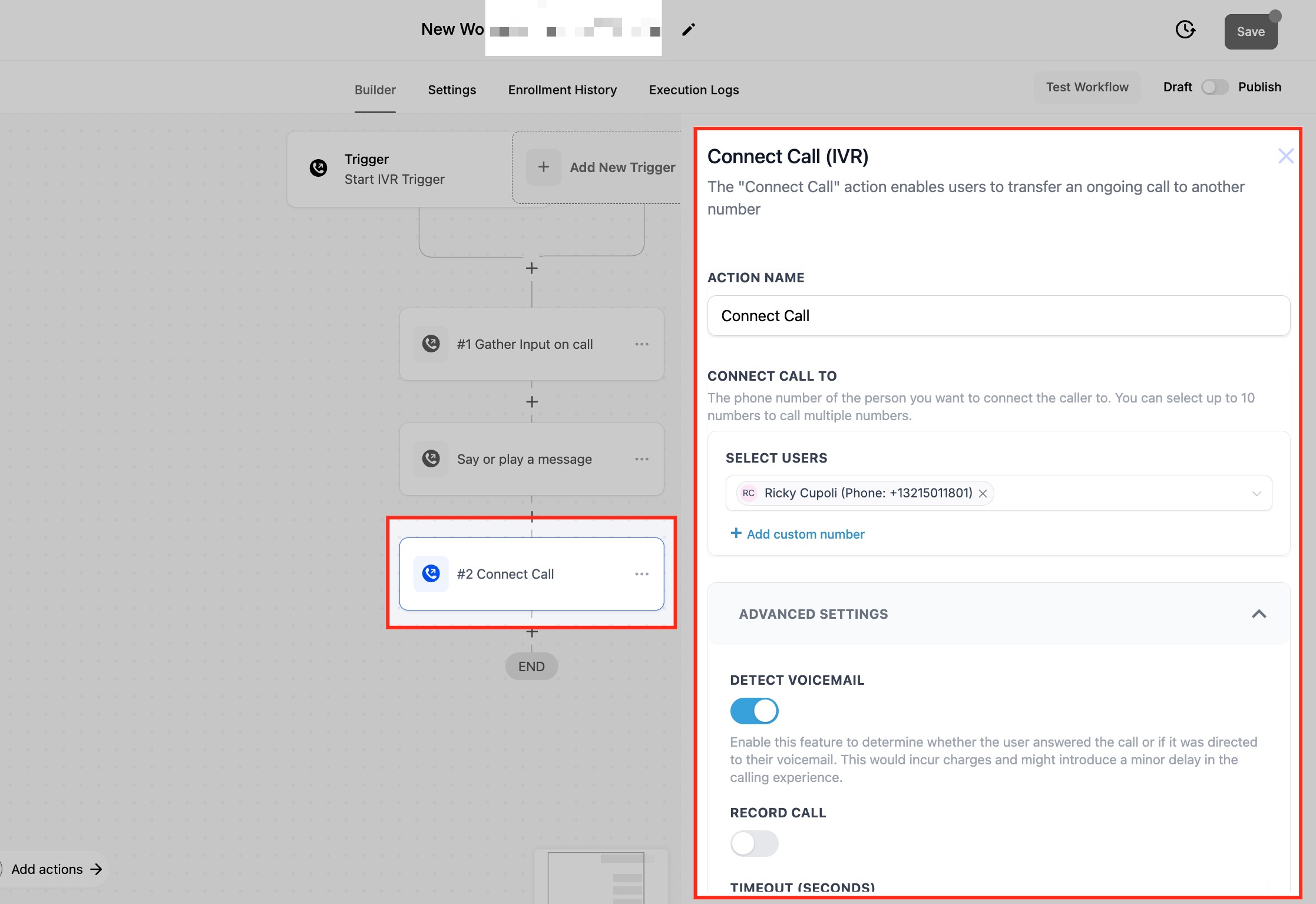Click the Start IVR Trigger phone icon
This screenshot has height=904, width=1316.
[x=318, y=168]
